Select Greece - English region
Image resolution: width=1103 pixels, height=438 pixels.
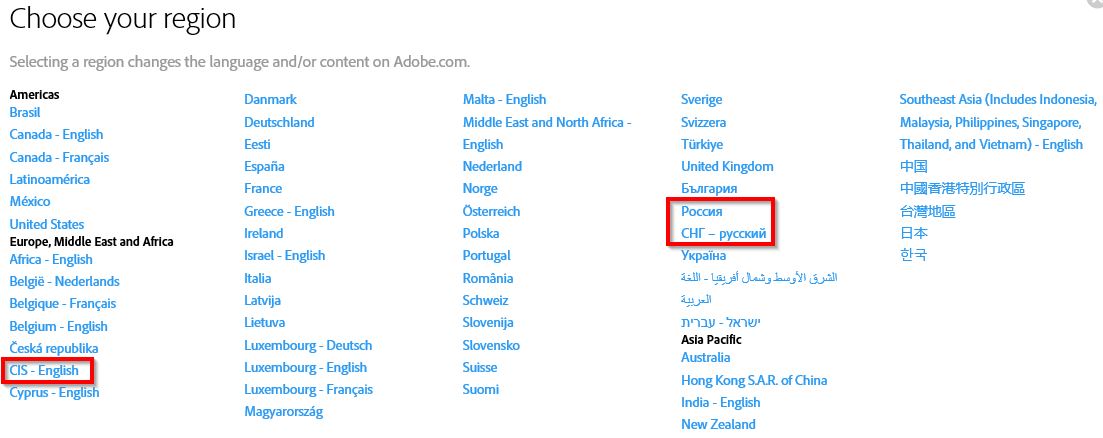(289, 211)
